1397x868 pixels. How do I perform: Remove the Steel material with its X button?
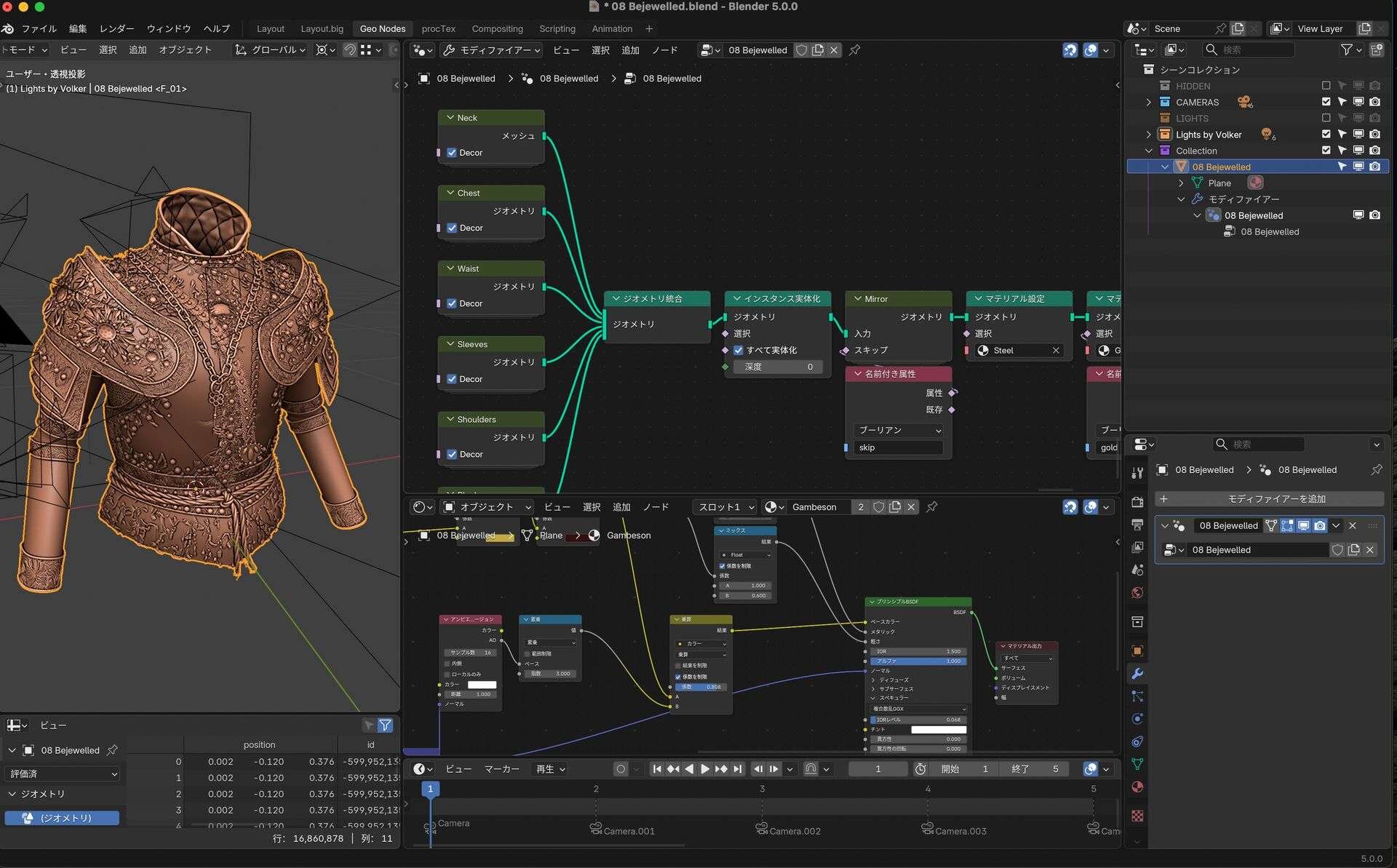point(1056,351)
